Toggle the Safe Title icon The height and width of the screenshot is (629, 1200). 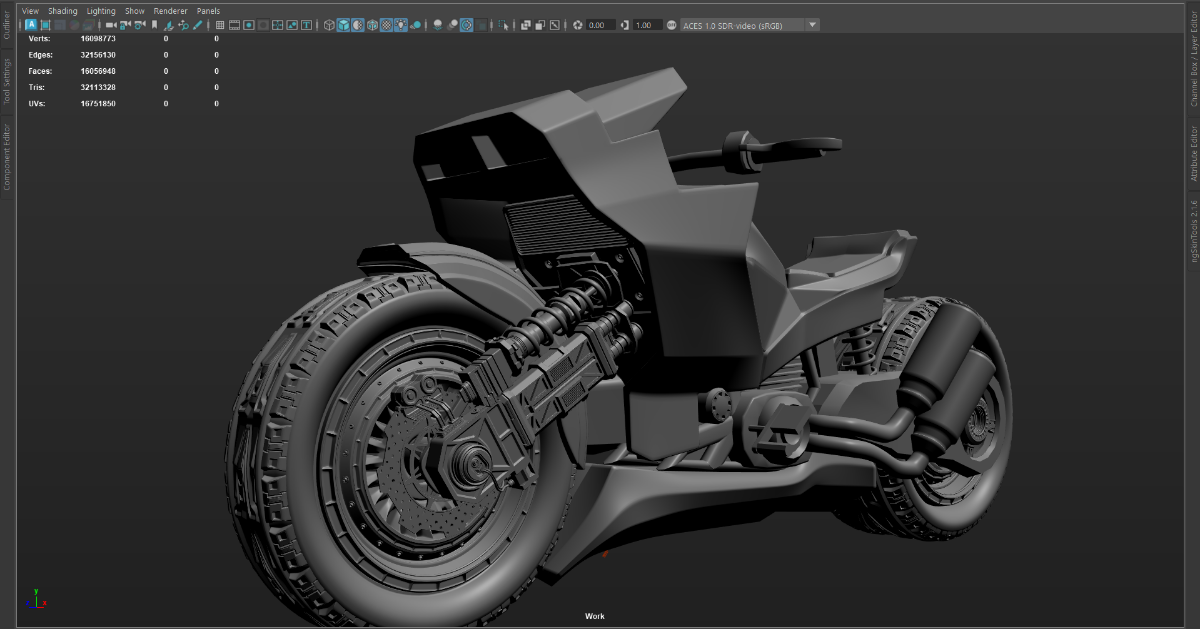coord(306,25)
